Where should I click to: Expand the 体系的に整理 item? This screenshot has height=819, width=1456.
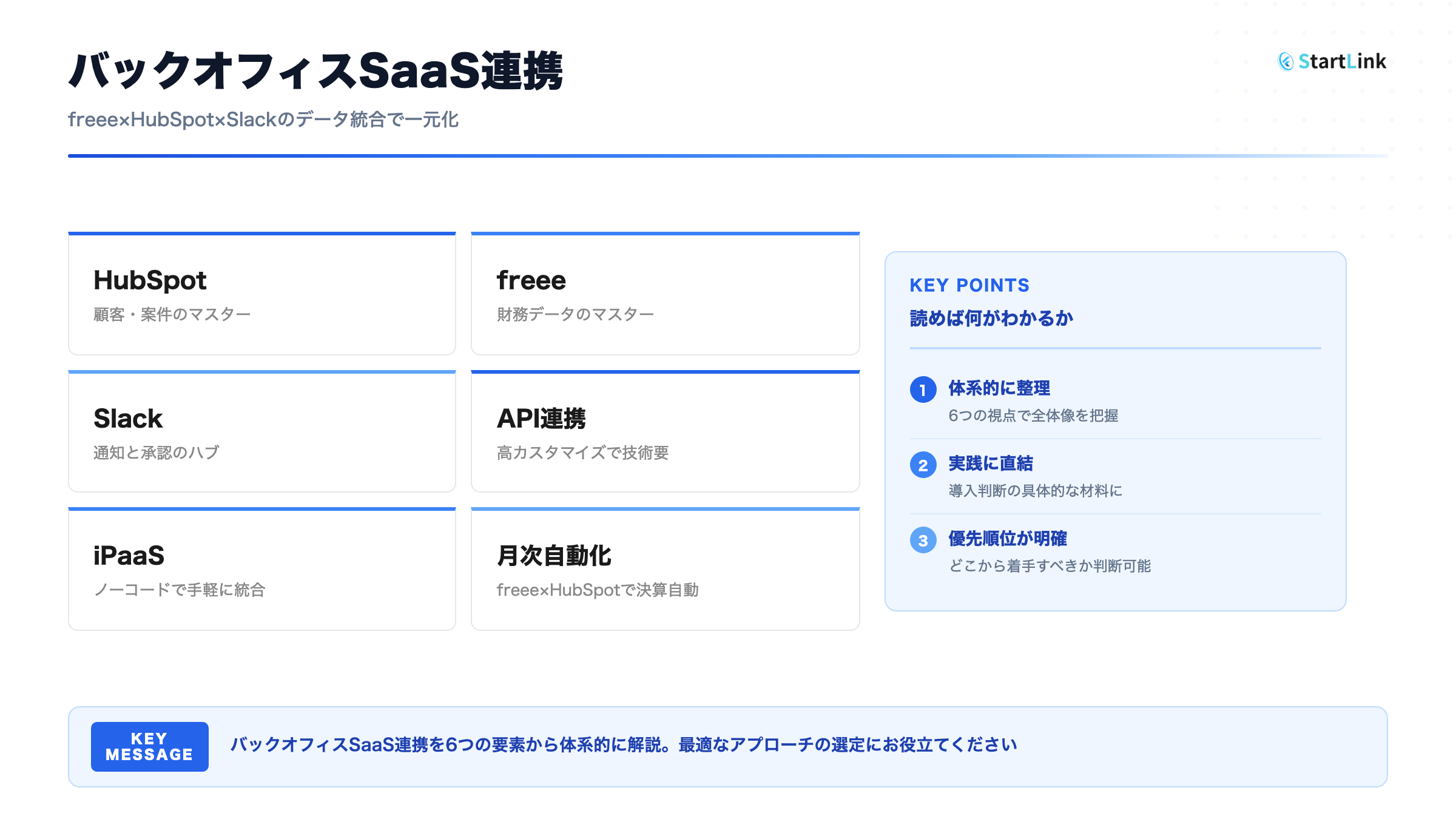[x=1001, y=389]
